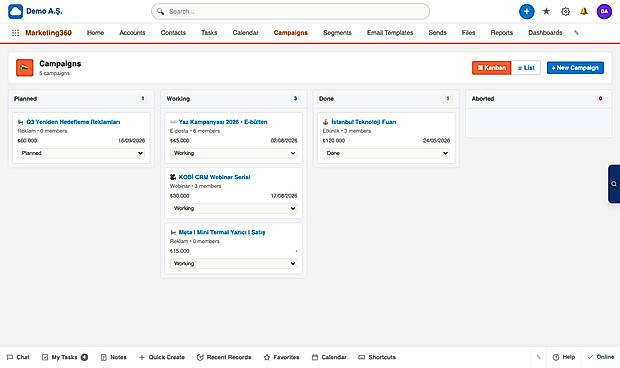Open My Tasks in the bottom bar
Viewport: 620px width, 368px height.
[65, 357]
